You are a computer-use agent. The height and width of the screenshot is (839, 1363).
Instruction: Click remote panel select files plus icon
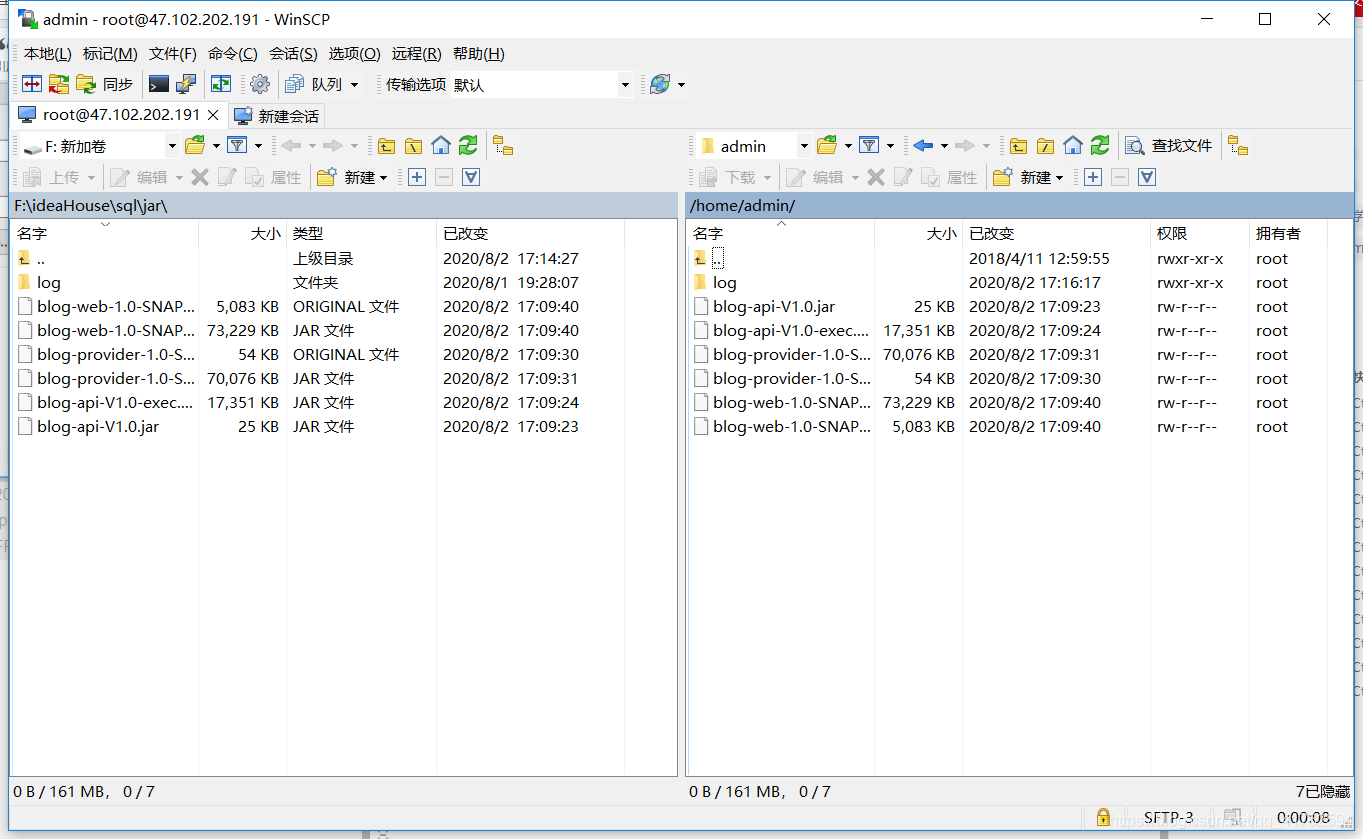pos(1093,177)
